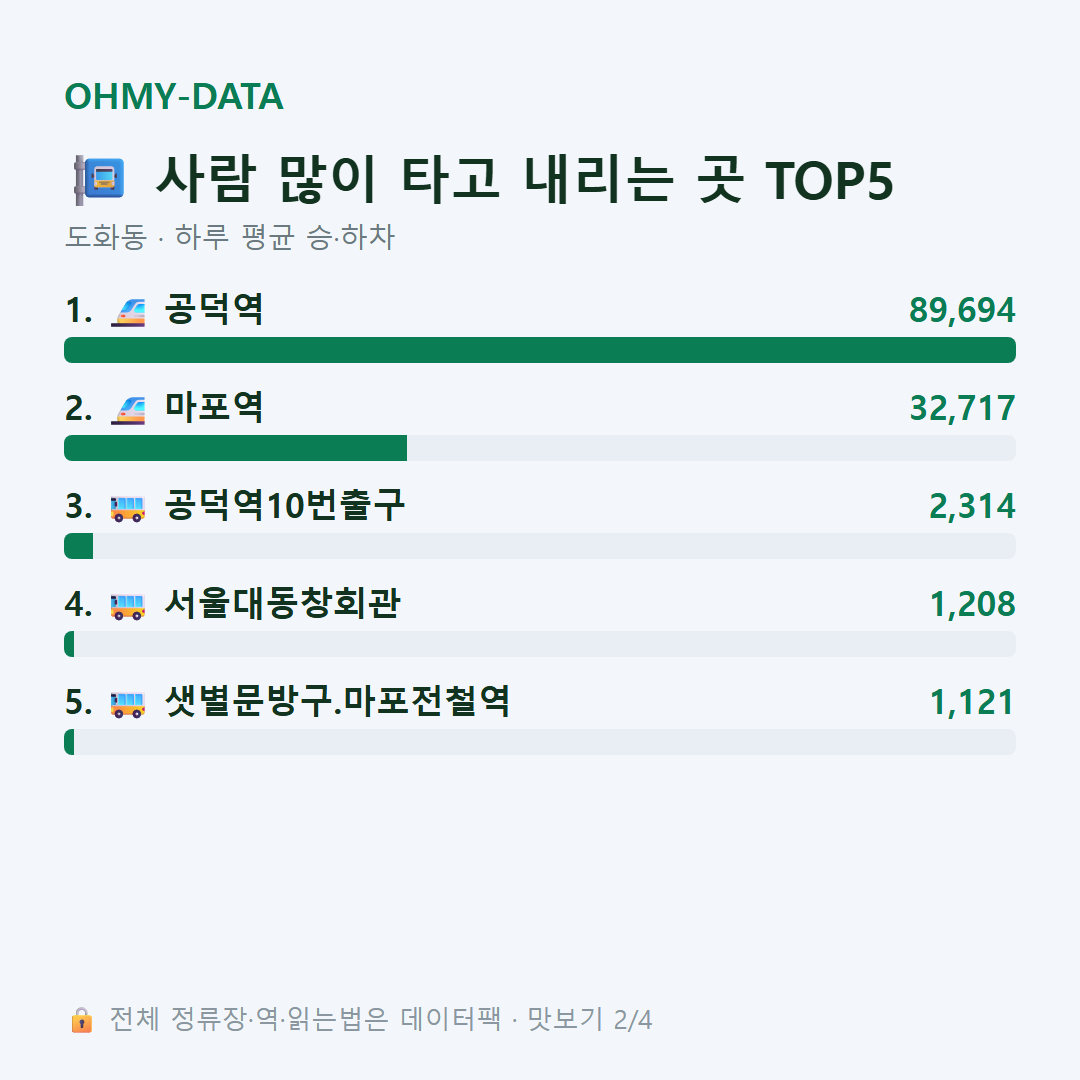
Task: Click the bus icon beside 샛별문방구.마포전철역
Action: coord(128,704)
